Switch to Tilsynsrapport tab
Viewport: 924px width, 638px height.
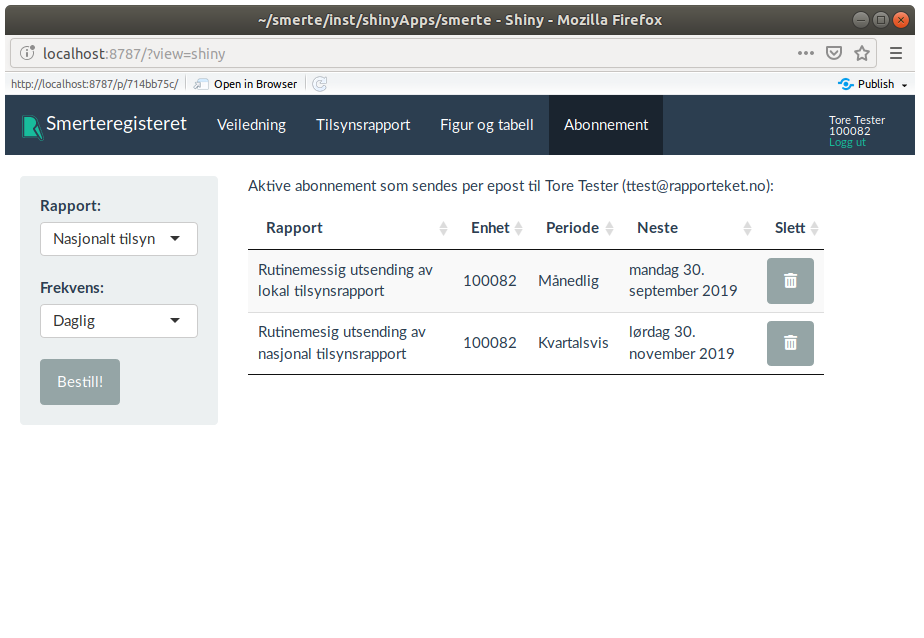[363, 125]
